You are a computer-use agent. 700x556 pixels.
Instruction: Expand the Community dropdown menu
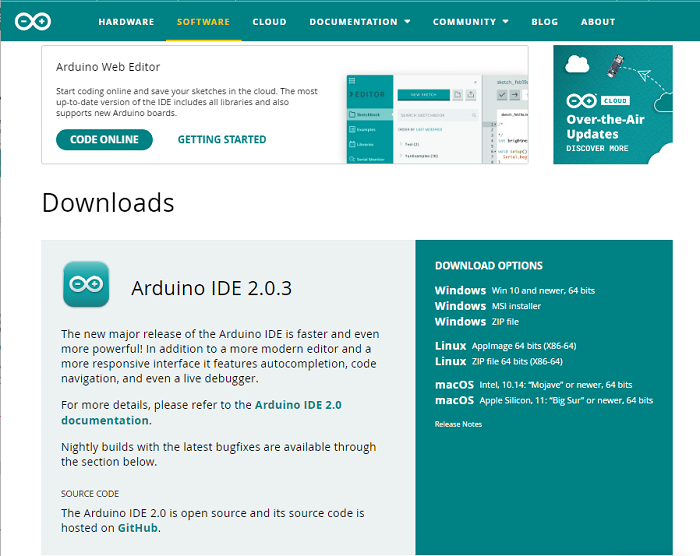click(470, 21)
